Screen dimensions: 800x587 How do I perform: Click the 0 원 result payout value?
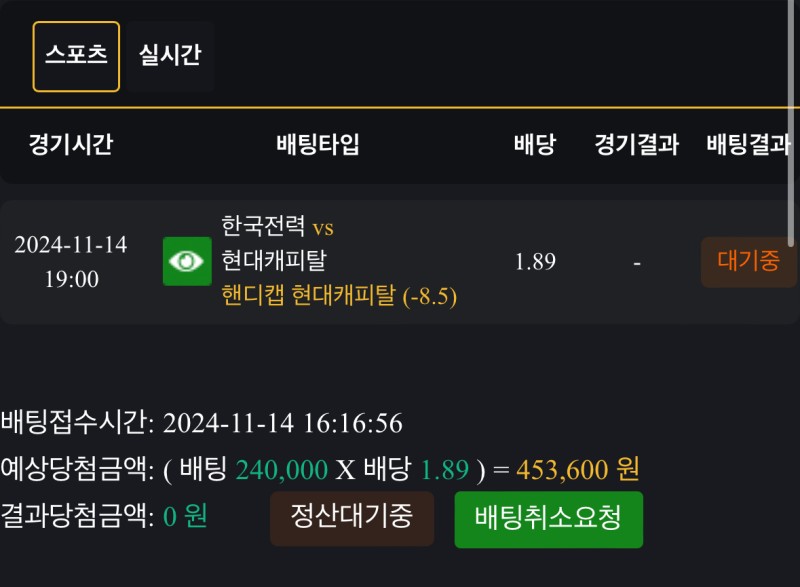coord(185,517)
